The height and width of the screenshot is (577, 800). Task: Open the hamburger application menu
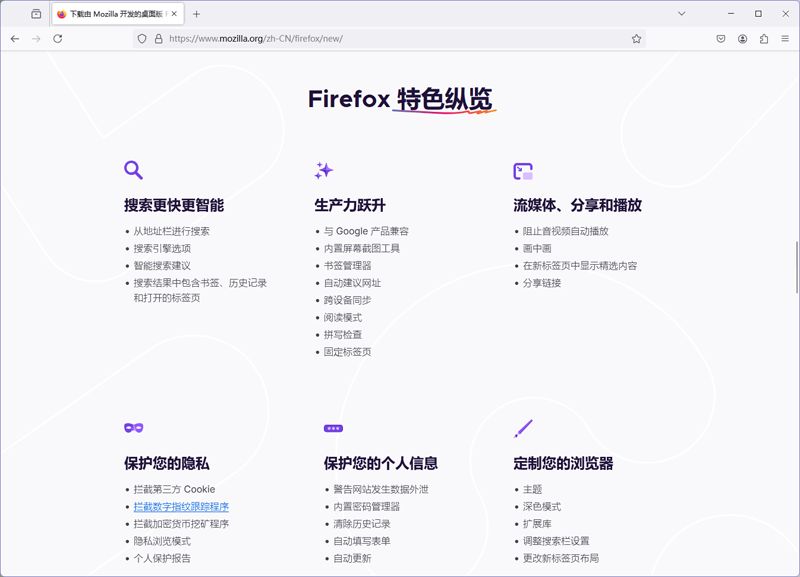tap(786, 39)
